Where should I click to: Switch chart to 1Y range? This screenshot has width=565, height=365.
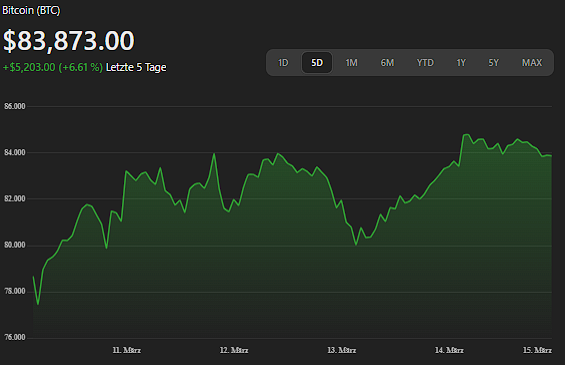(461, 63)
